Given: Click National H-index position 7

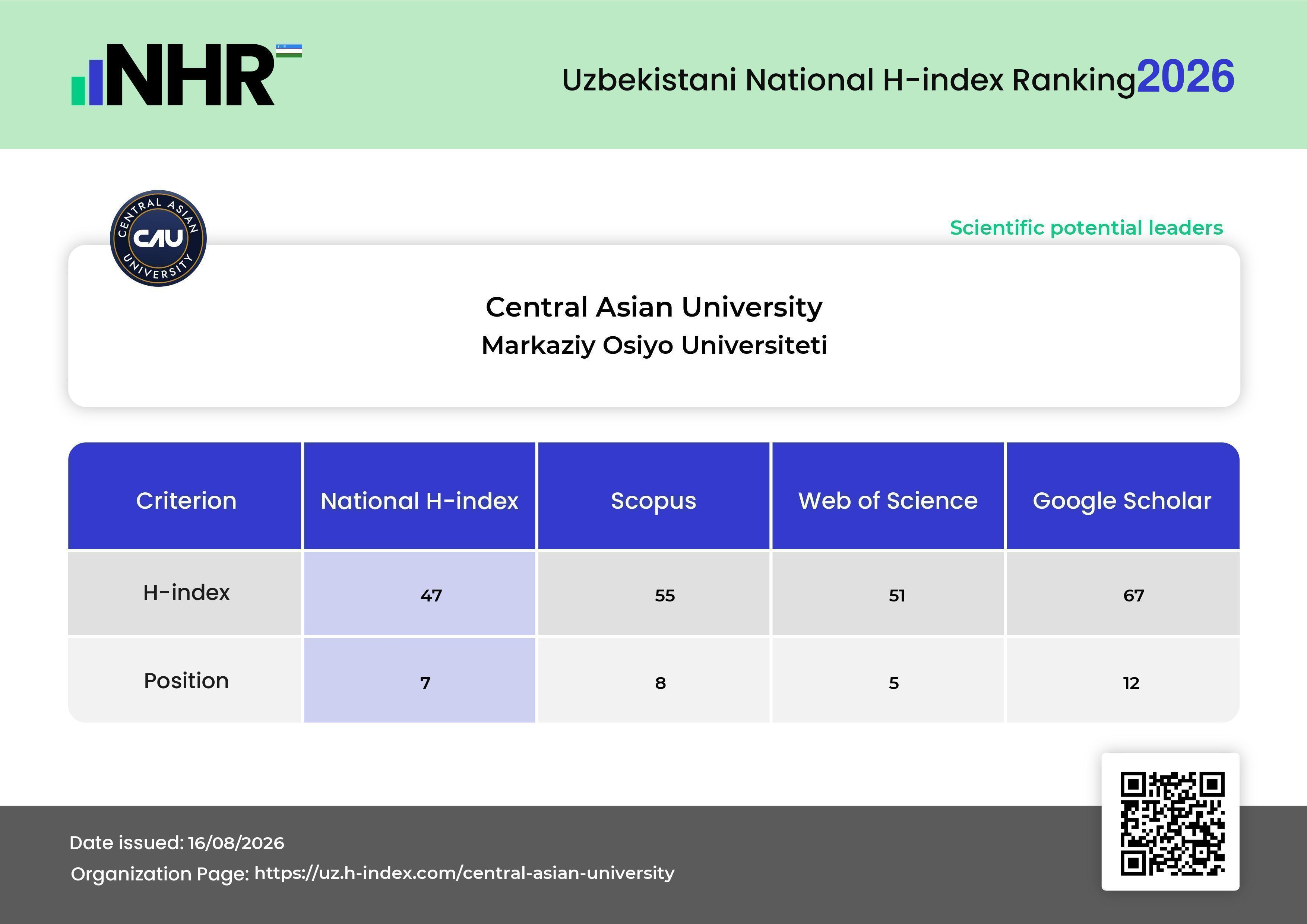Looking at the screenshot, I should tap(425, 683).
